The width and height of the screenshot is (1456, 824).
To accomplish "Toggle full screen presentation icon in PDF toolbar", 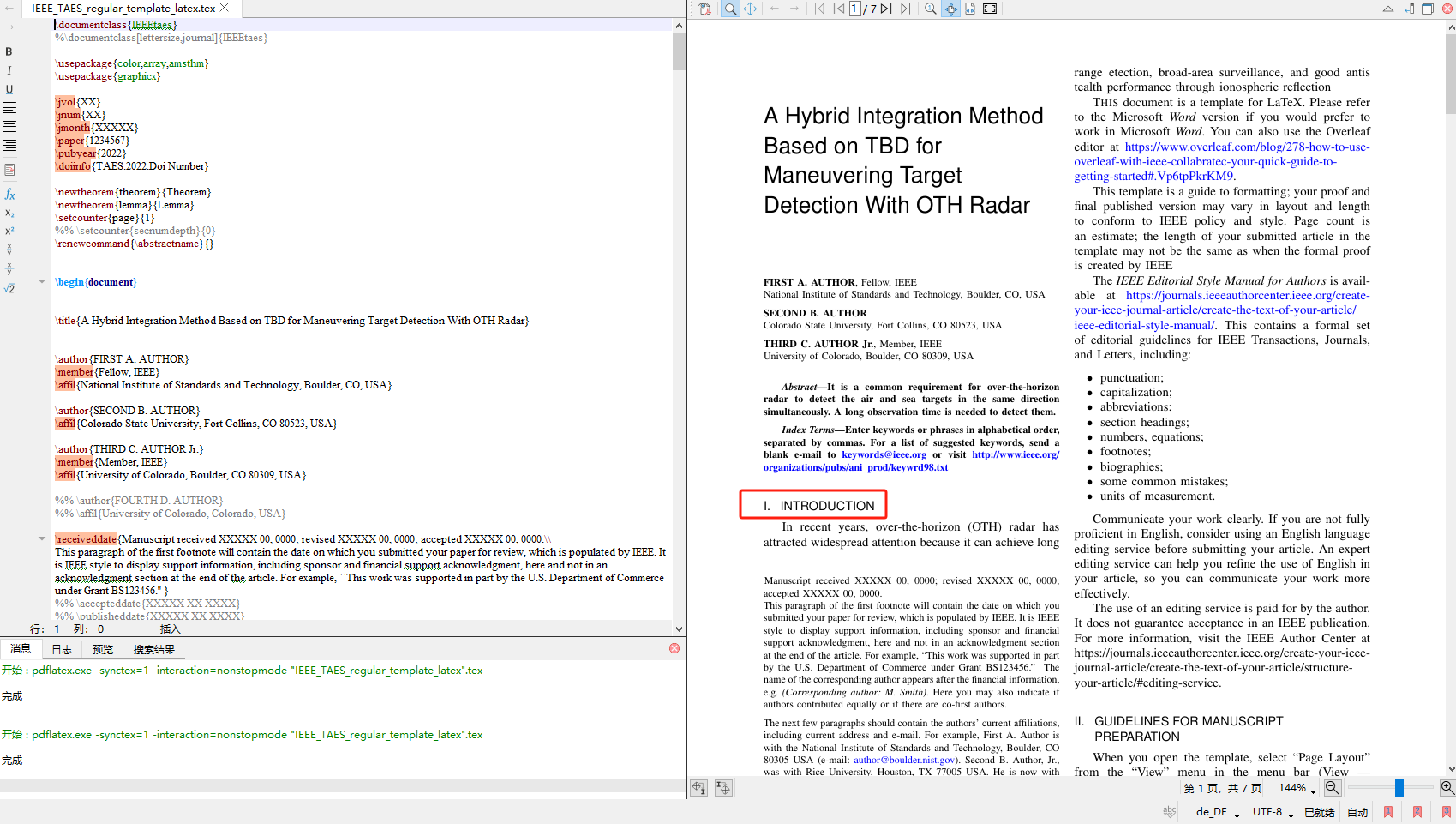I will pos(990,9).
